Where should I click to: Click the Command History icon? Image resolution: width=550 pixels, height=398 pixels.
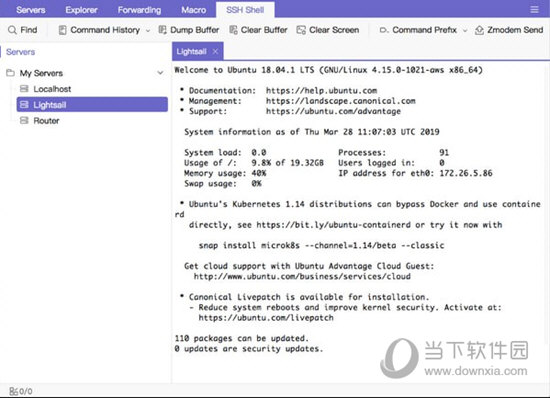point(62,30)
